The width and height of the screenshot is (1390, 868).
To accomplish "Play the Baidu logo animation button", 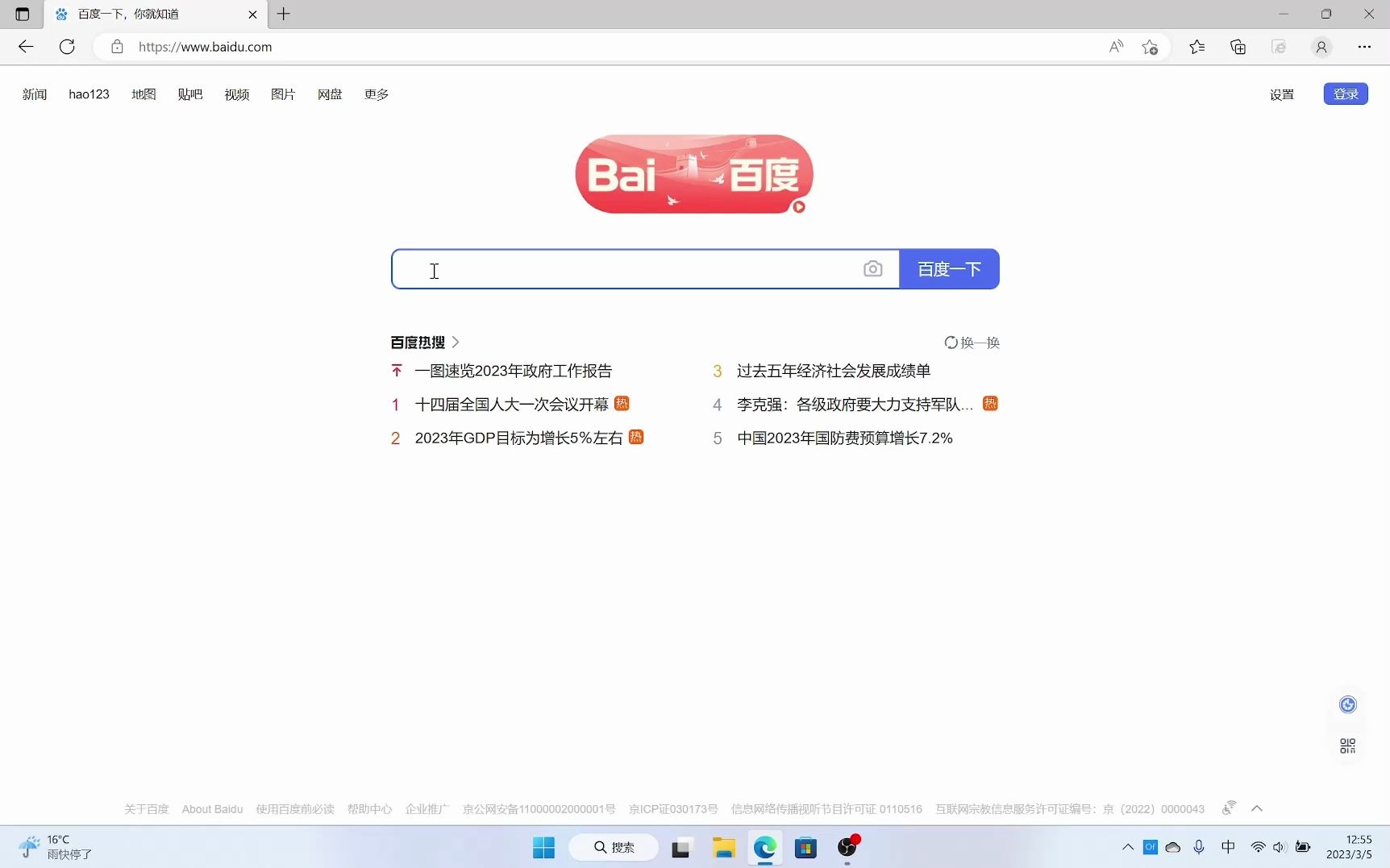I will tap(798, 207).
